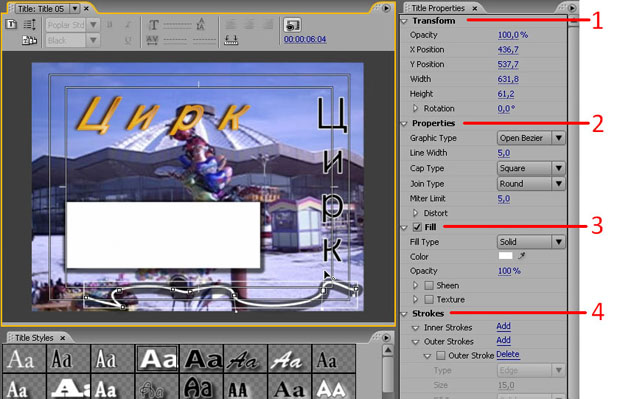Expand the Texture options triangle
Screen dimensions: 620x399
tap(415, 299)
